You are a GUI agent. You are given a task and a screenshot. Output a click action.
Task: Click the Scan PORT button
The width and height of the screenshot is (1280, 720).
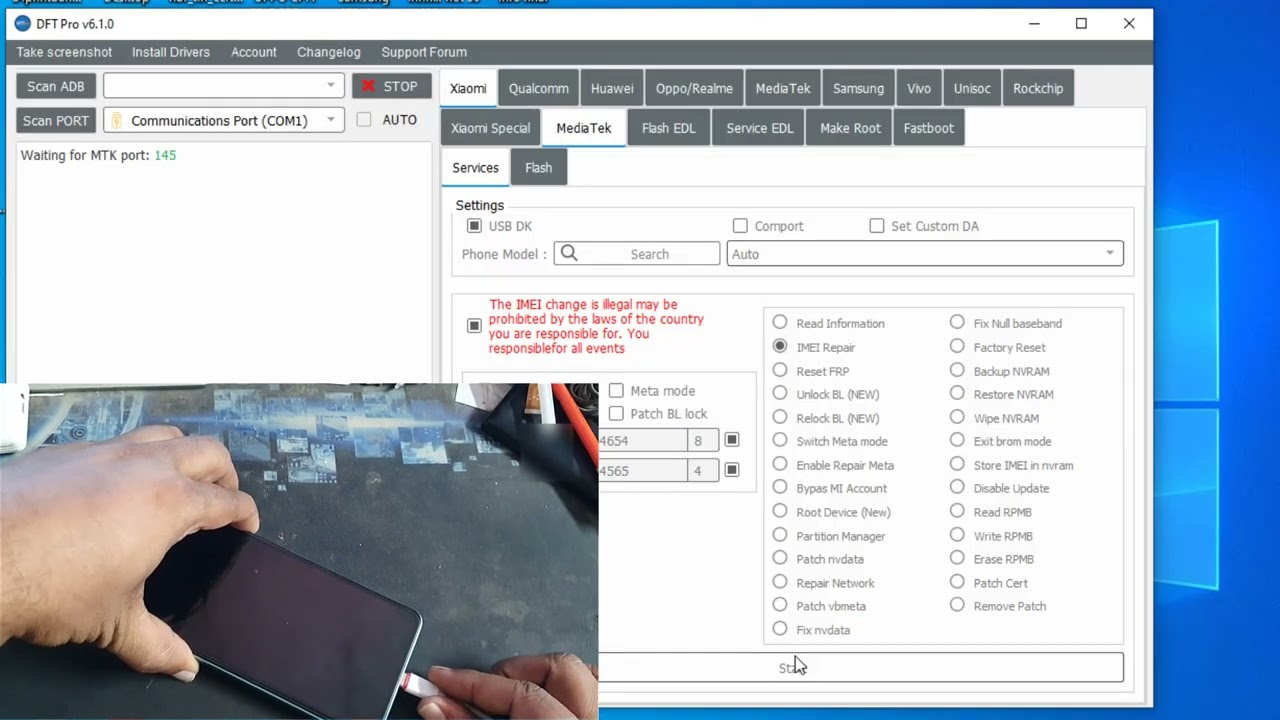click(56, 120)
